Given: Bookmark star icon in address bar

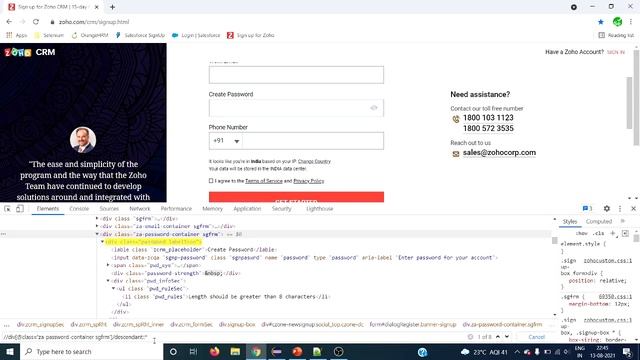Looking at the screenshot, I should pyautogui.click(x=600, y=22).
